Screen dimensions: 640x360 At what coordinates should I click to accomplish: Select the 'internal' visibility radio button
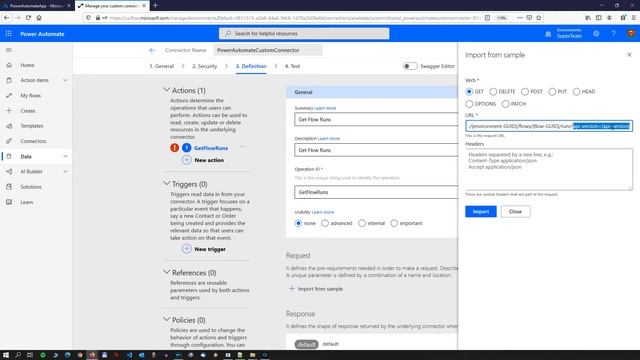[x=362, y=223]
